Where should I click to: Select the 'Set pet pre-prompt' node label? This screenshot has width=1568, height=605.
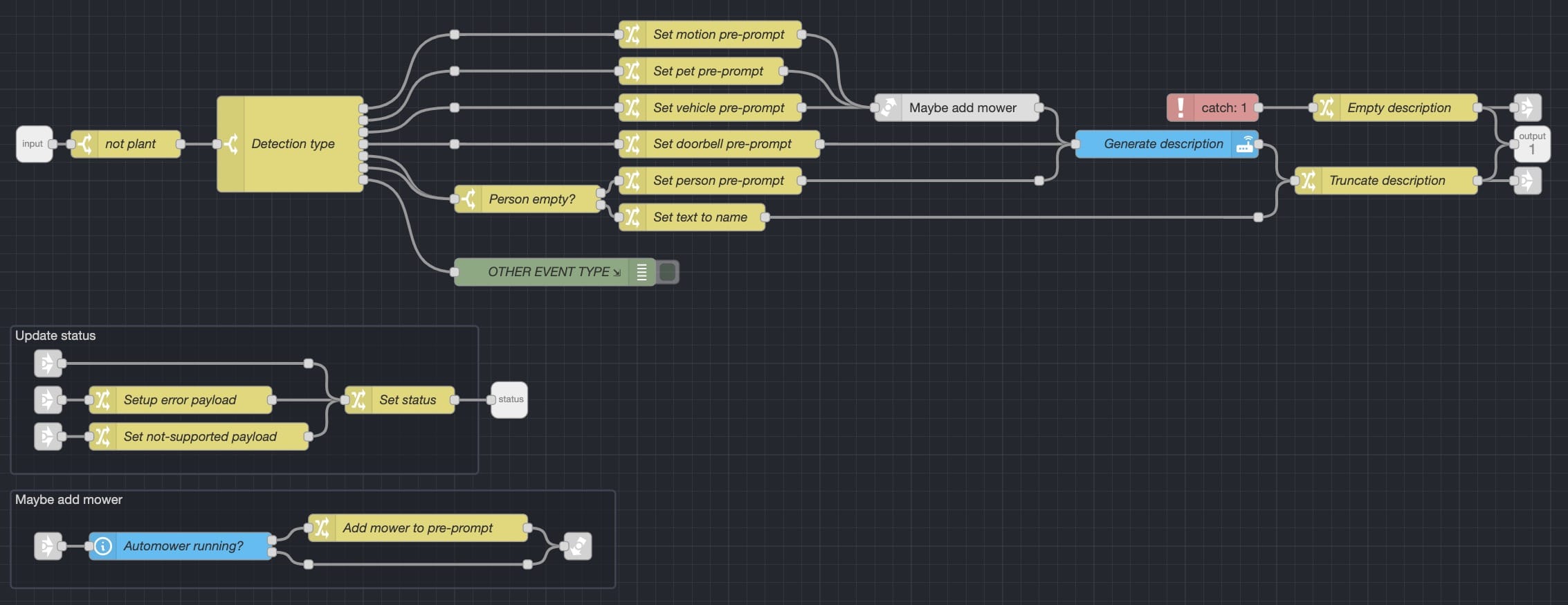coord(708,71)
